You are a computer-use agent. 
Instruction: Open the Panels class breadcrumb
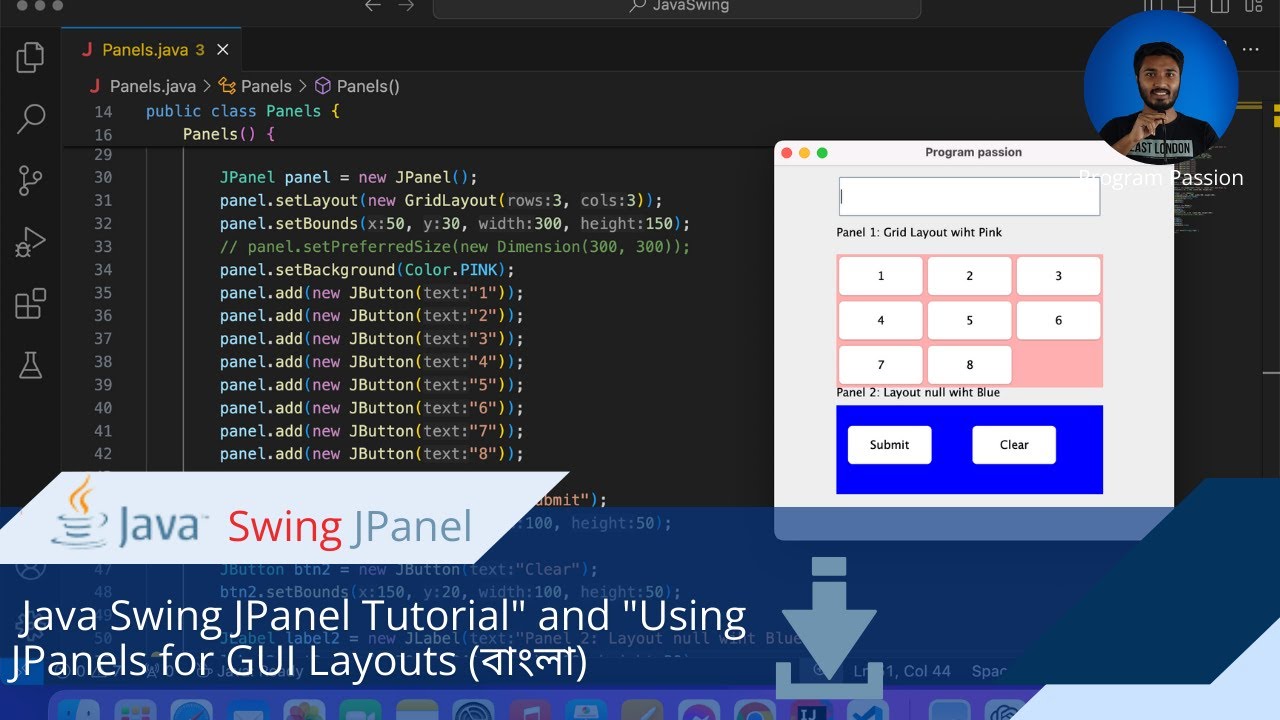255,86
